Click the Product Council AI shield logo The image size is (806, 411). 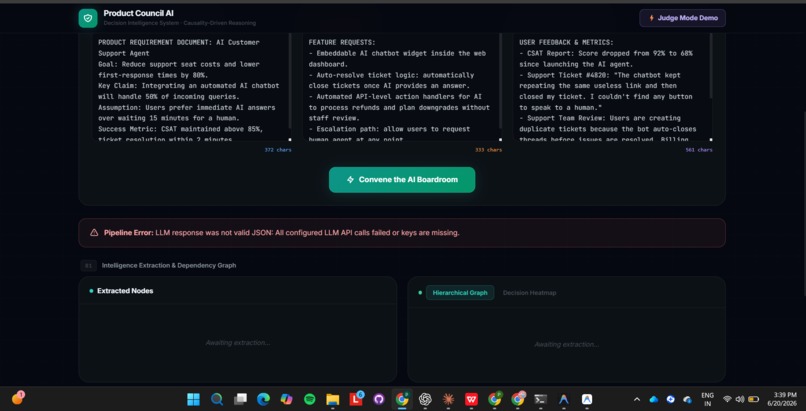coord(88,18)
